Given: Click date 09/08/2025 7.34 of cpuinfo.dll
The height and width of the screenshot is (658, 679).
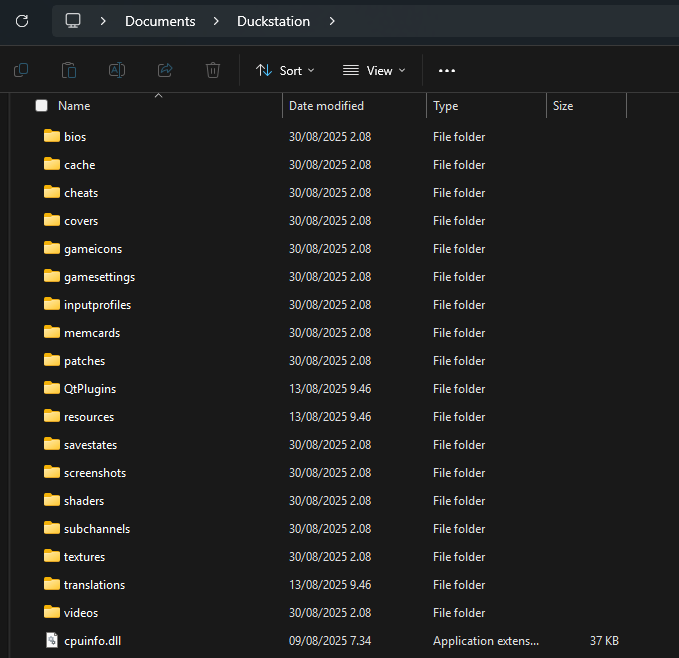Looking at the screenshot, I should pyautogui.click(x=330, y=641).
